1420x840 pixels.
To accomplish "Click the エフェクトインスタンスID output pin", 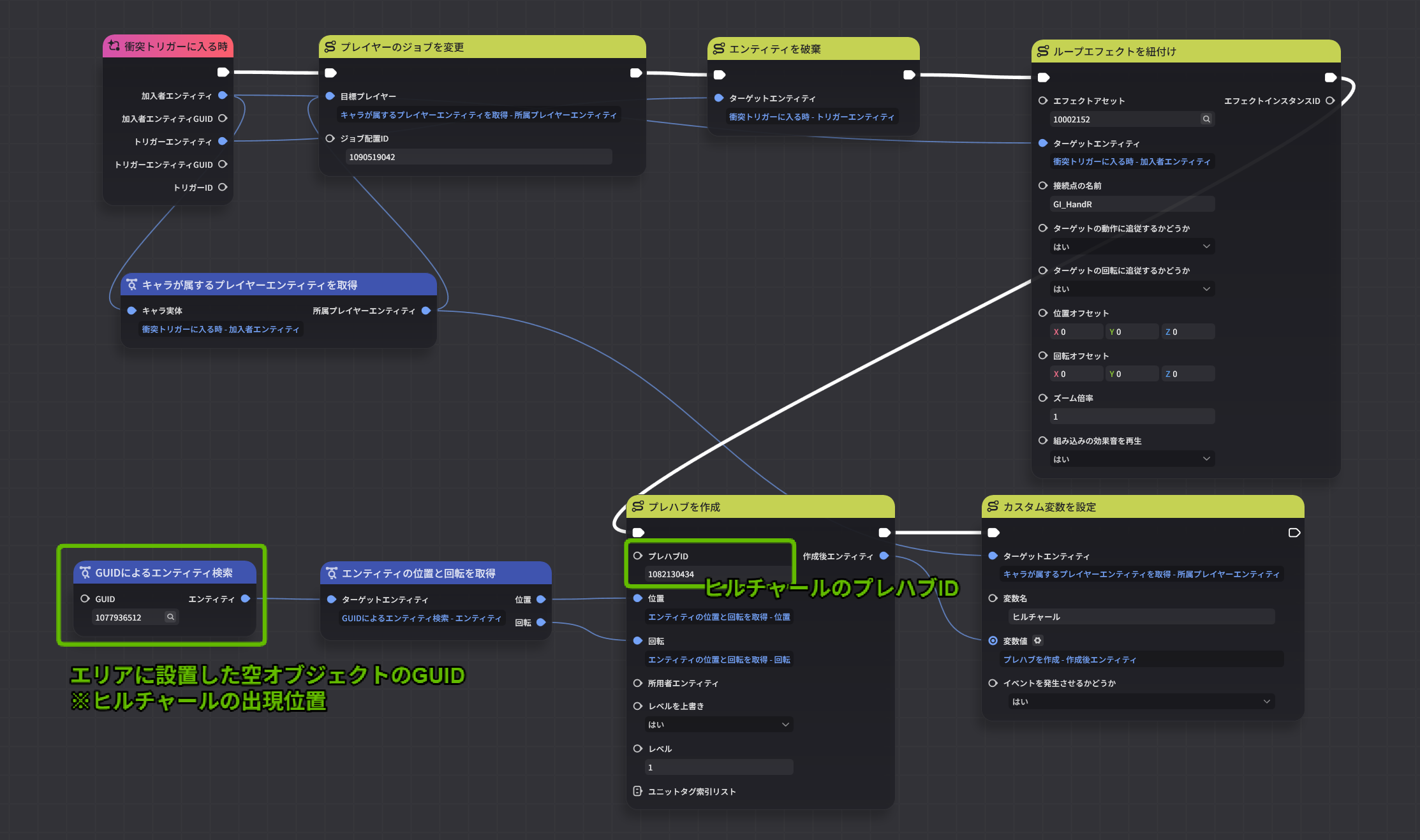I will [x=1330, y=101].
